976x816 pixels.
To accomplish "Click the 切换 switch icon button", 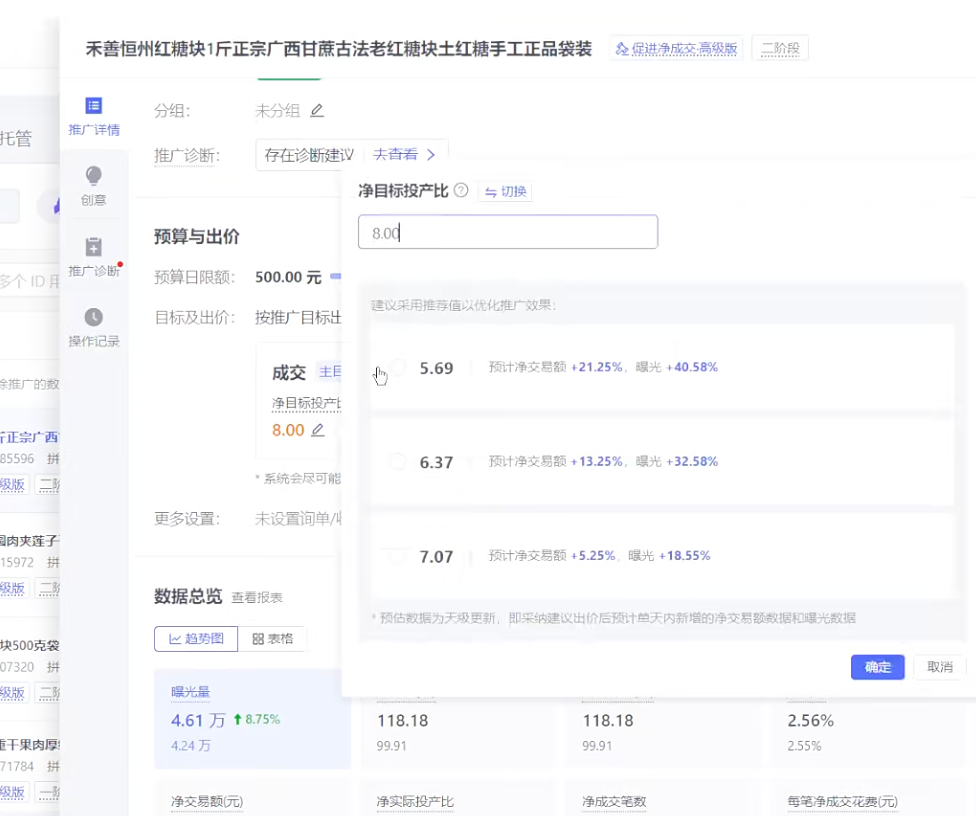I will (505, 192).
